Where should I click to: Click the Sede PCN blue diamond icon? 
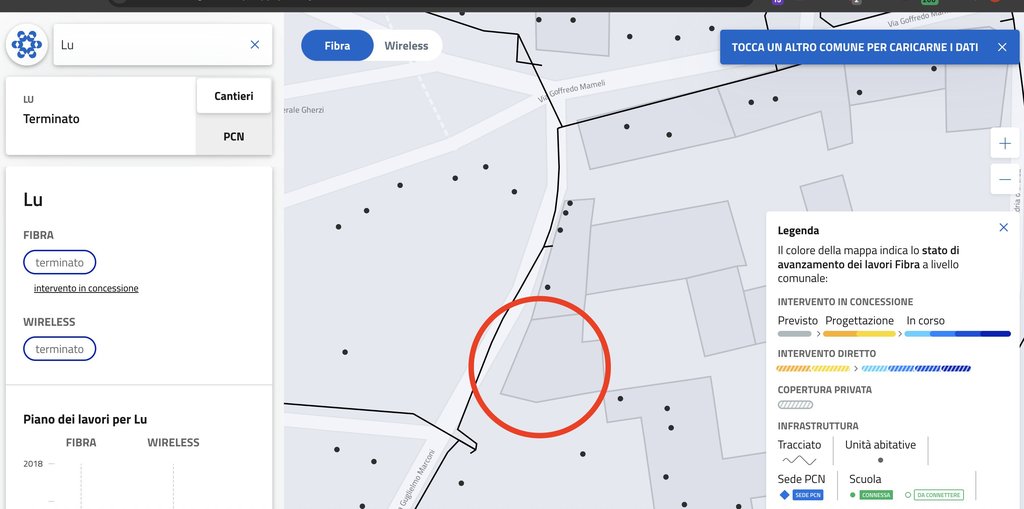tap(784, 495)
